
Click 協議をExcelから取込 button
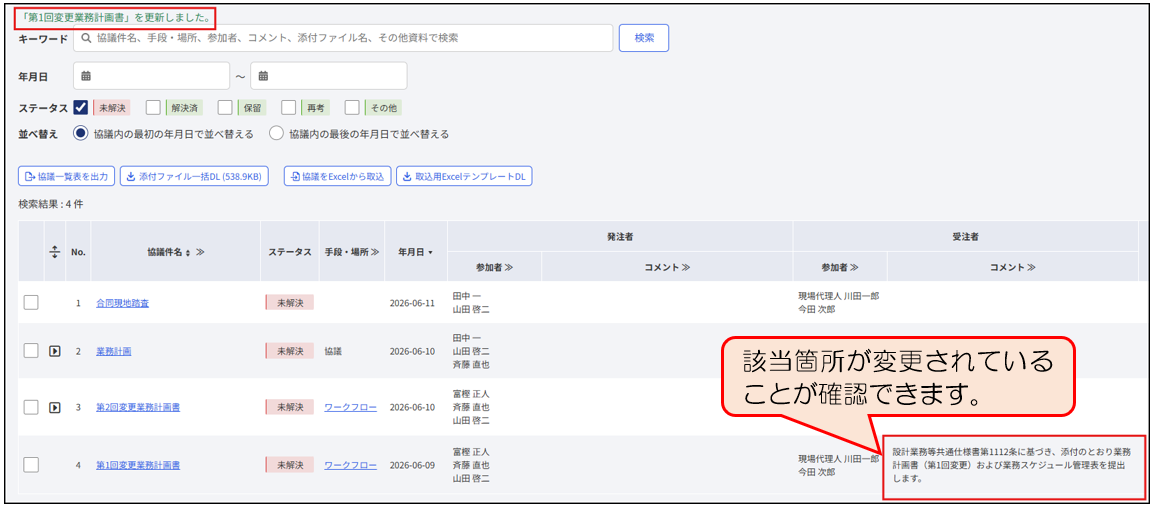click(x=338, y=177)
